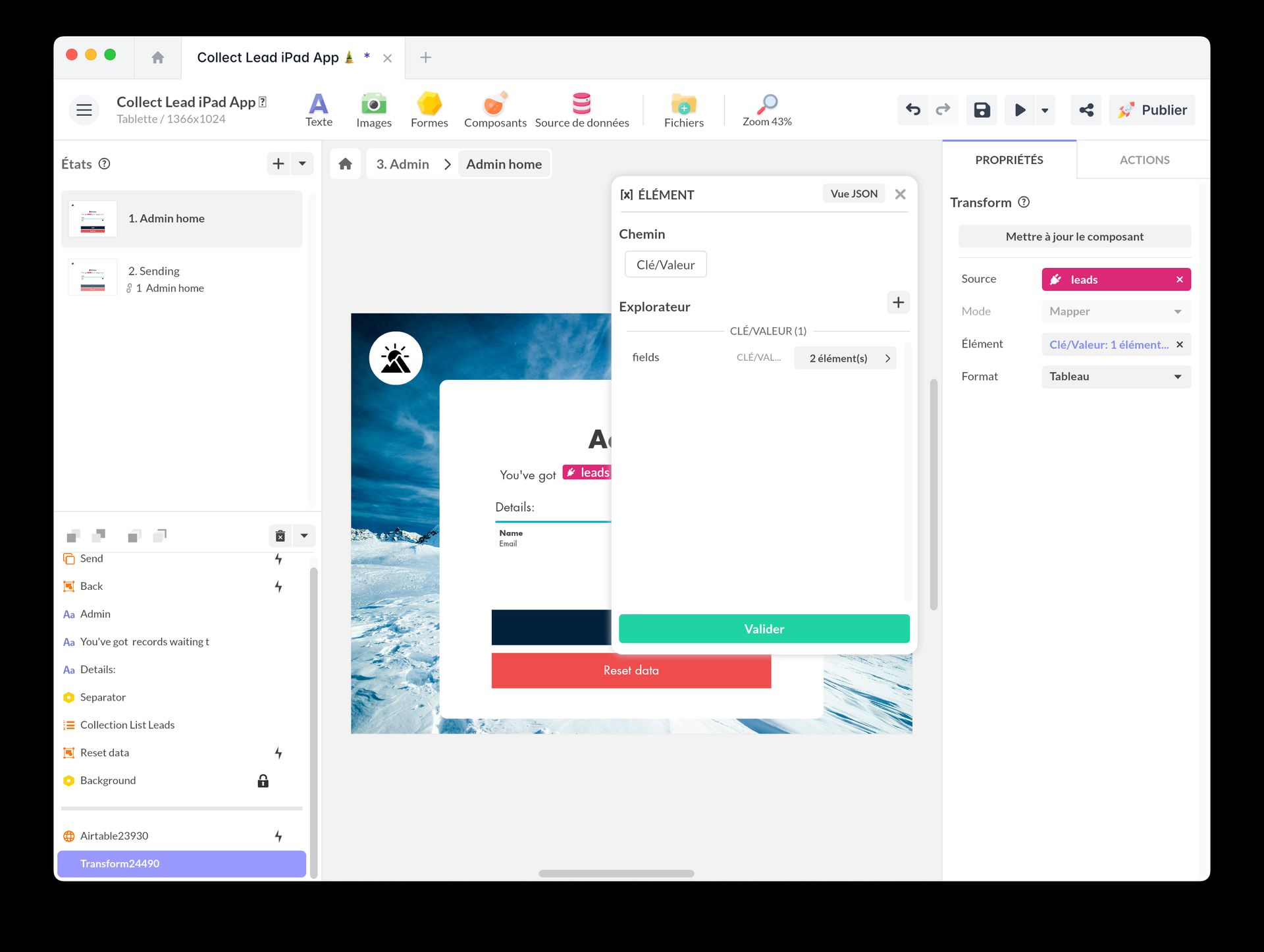Screen dimensions: 1264x952
Task: Switch to the PROPRIÉTÉS tab
Action: pos(1009,159)
